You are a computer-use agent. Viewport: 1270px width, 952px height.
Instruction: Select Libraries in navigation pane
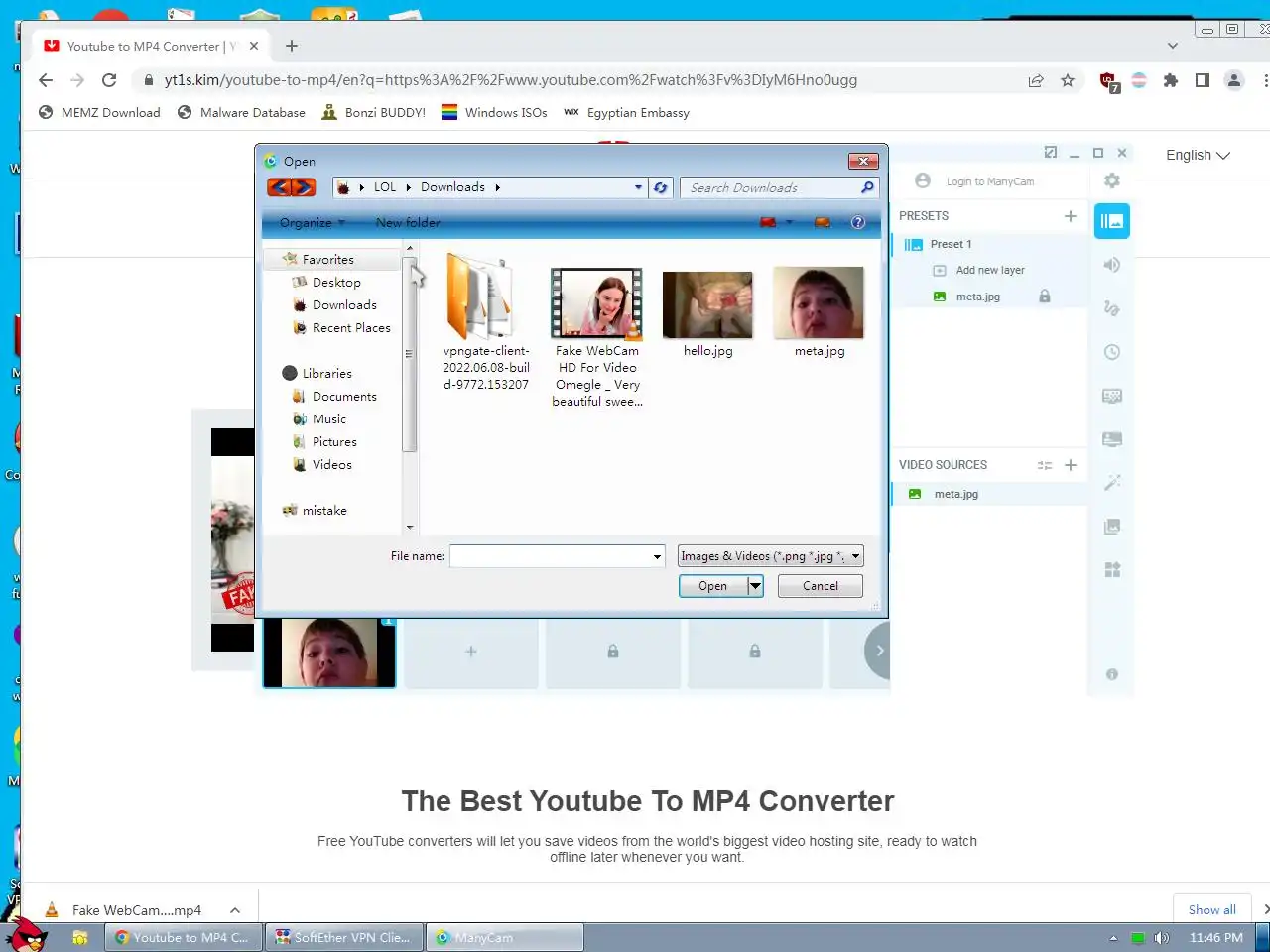[x=326, y=373]
